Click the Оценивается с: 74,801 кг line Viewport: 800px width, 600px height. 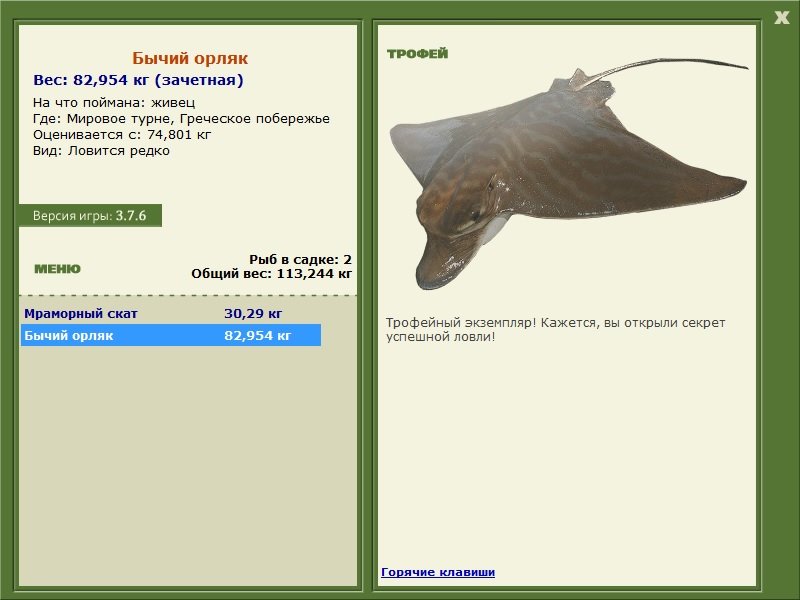[122, 135]
